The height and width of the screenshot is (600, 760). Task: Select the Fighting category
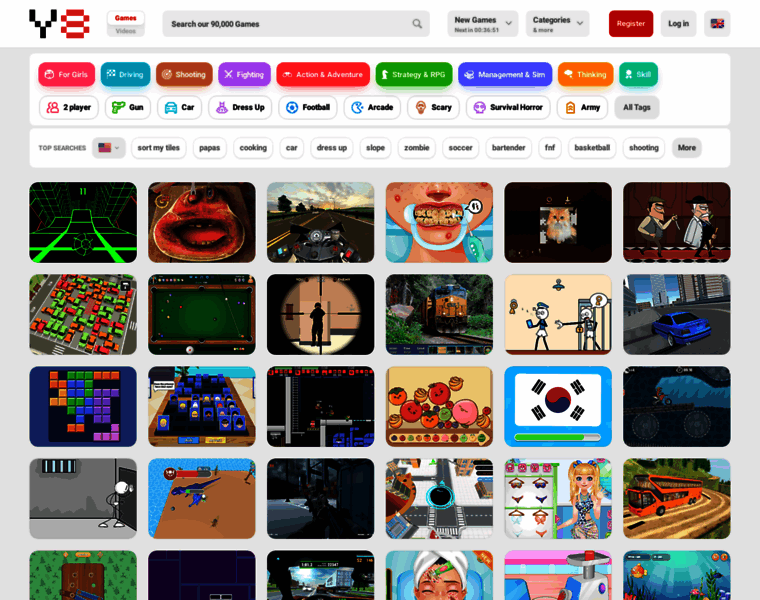click(244, 75)
